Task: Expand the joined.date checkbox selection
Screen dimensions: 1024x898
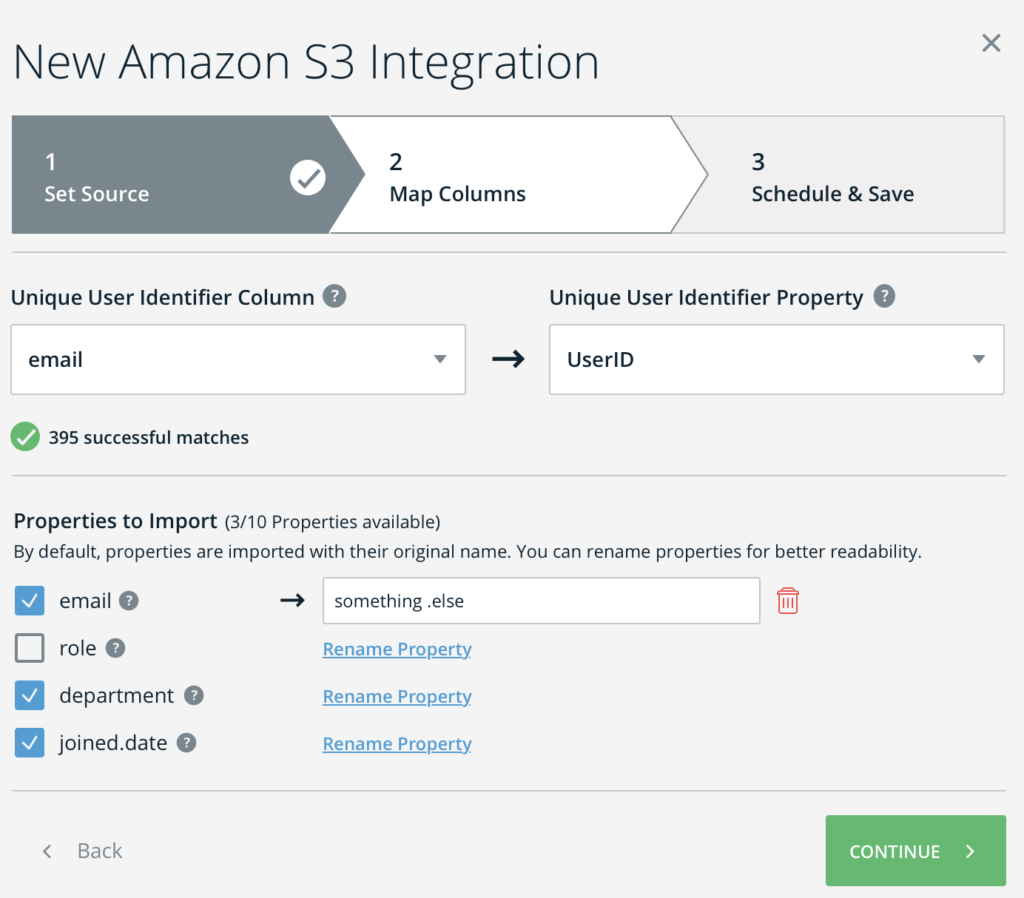Action: 31,742
